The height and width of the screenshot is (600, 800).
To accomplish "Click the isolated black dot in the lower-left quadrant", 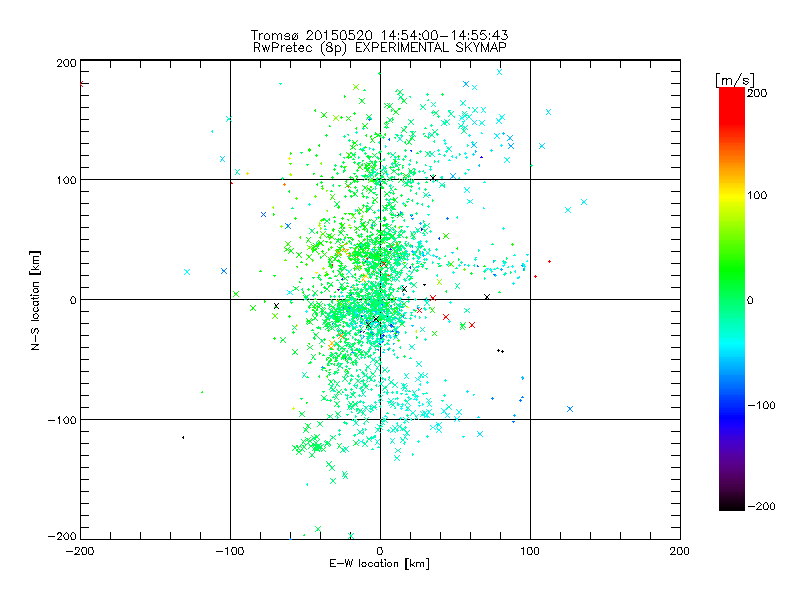I will (x=183, y=437).
